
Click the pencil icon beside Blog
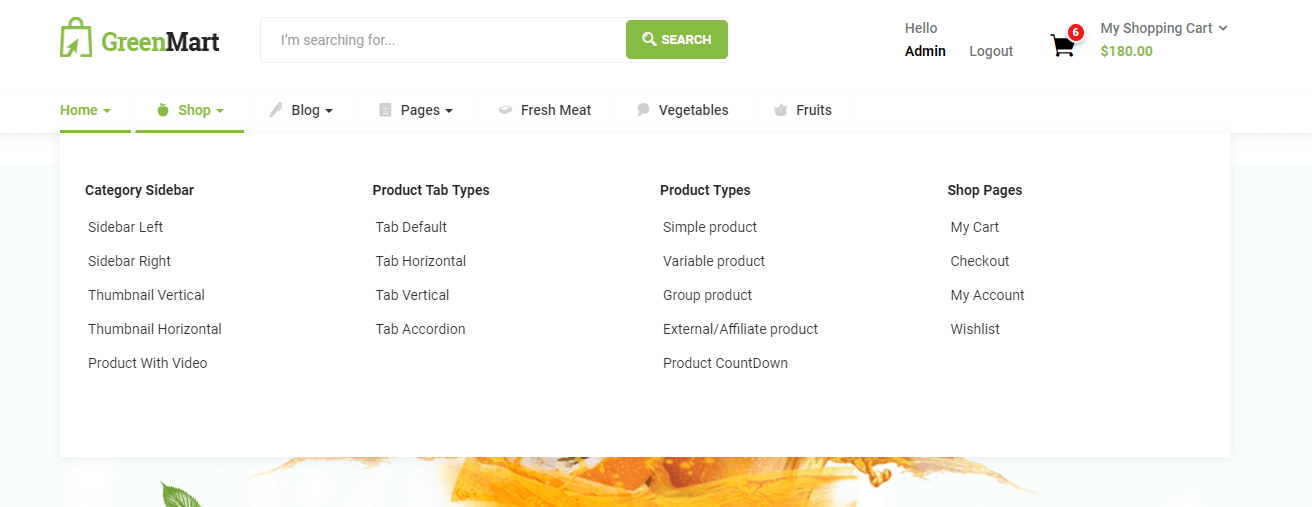click(276, 110)
